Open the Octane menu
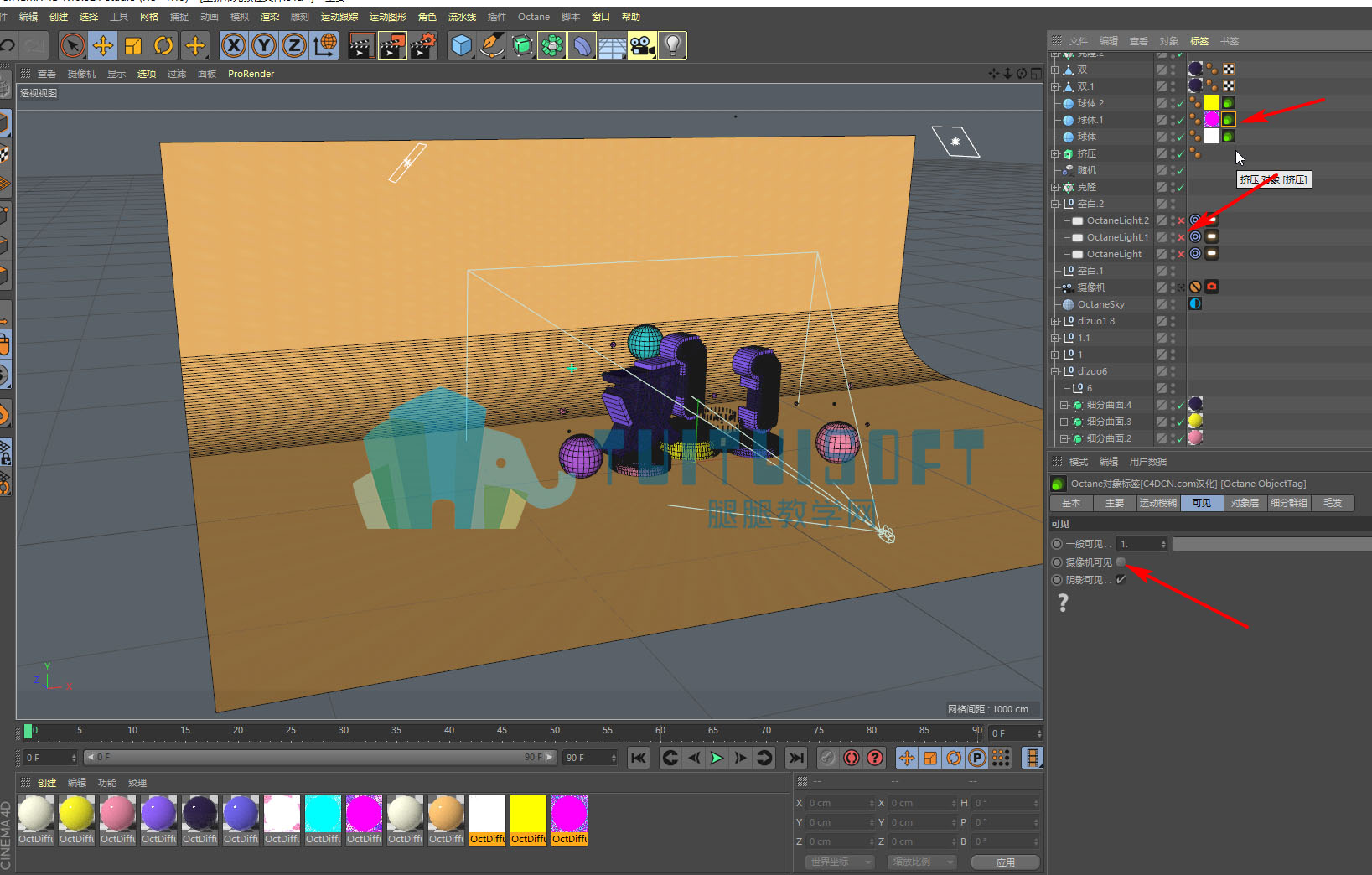The image size is (1372, 875). [x=534, y=17]
